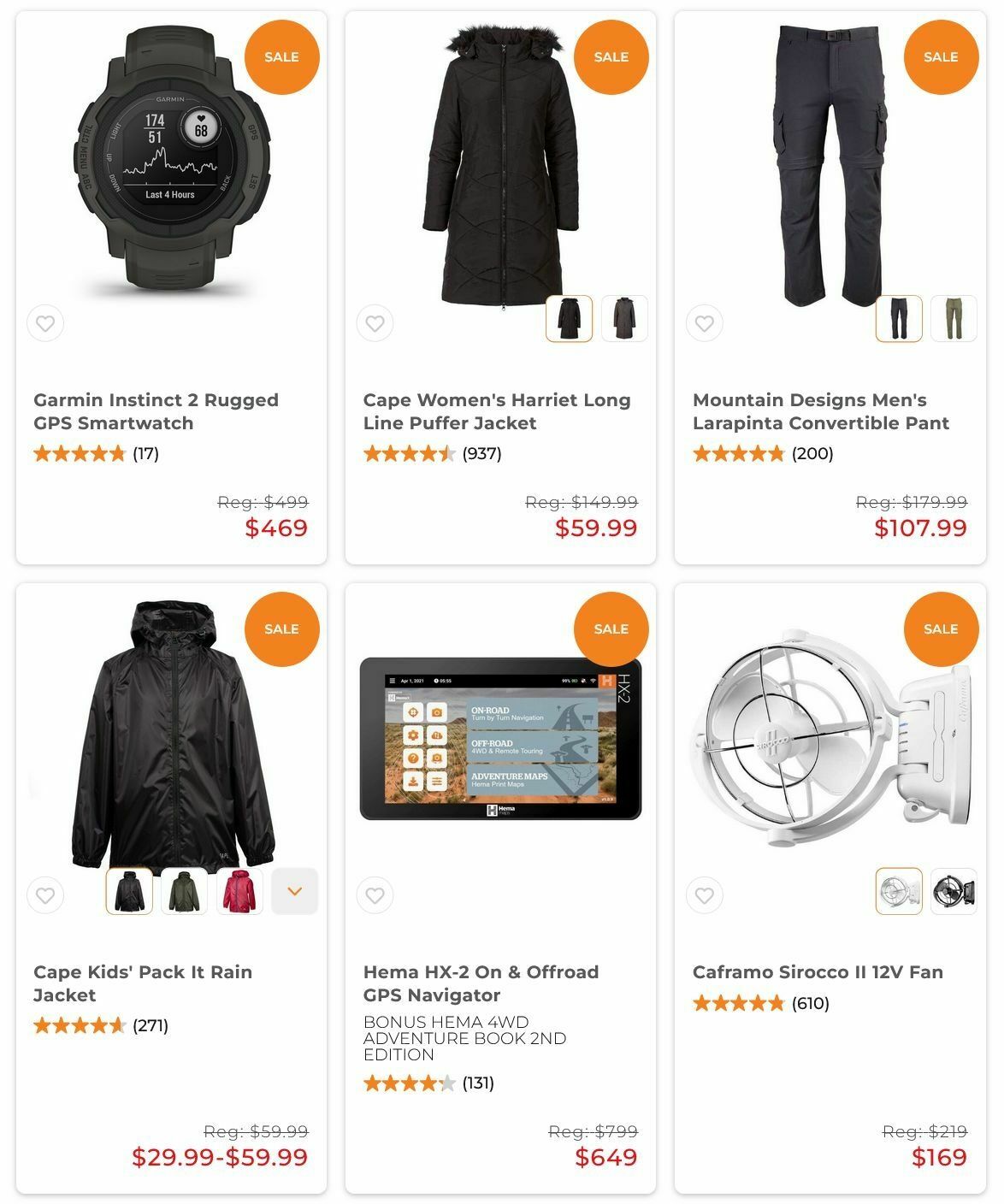
Task: Pick the black Sirocco fan variant
Action: (954, 891)
